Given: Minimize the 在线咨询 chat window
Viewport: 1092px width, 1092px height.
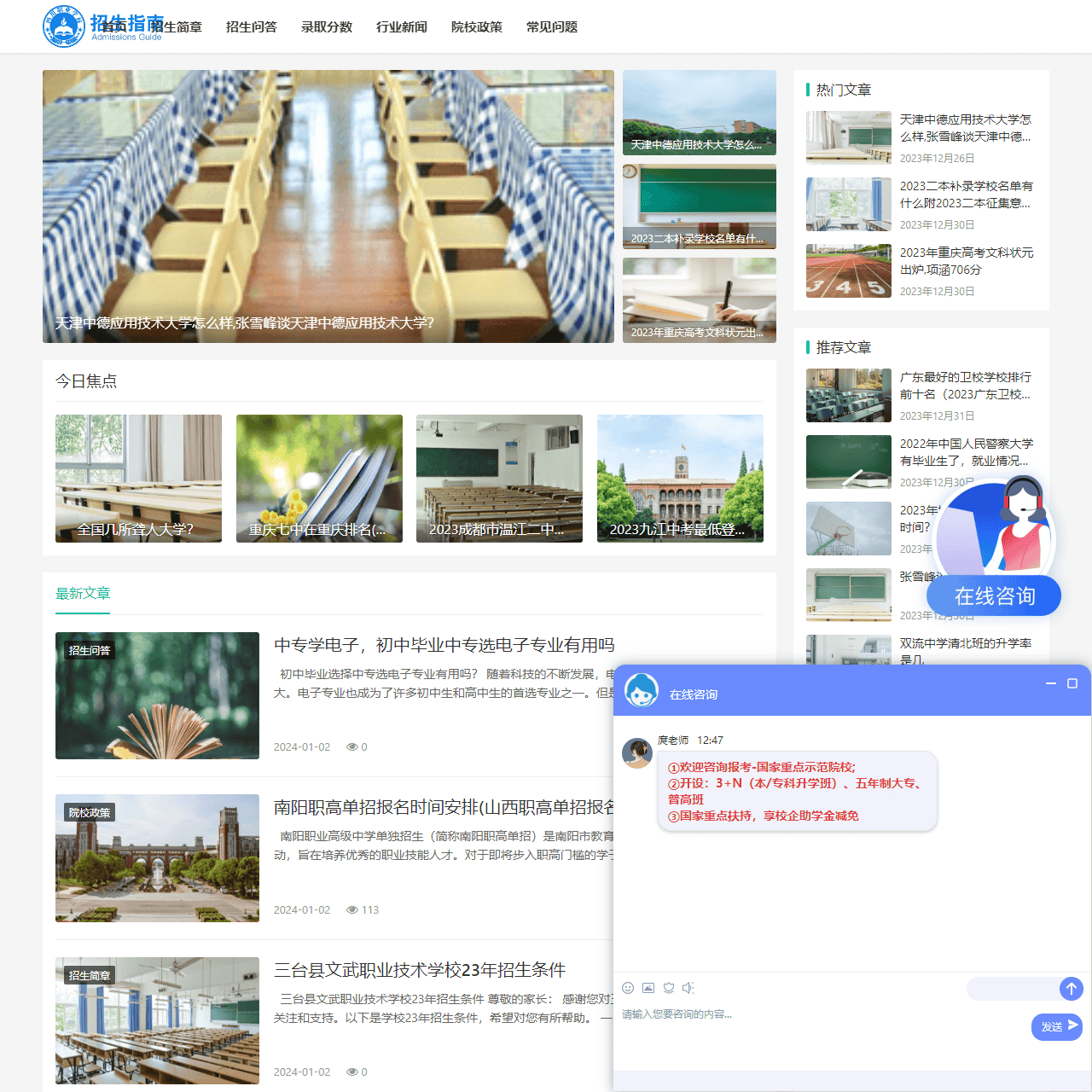Looking at the screenshot, I should pos(1051,683).
